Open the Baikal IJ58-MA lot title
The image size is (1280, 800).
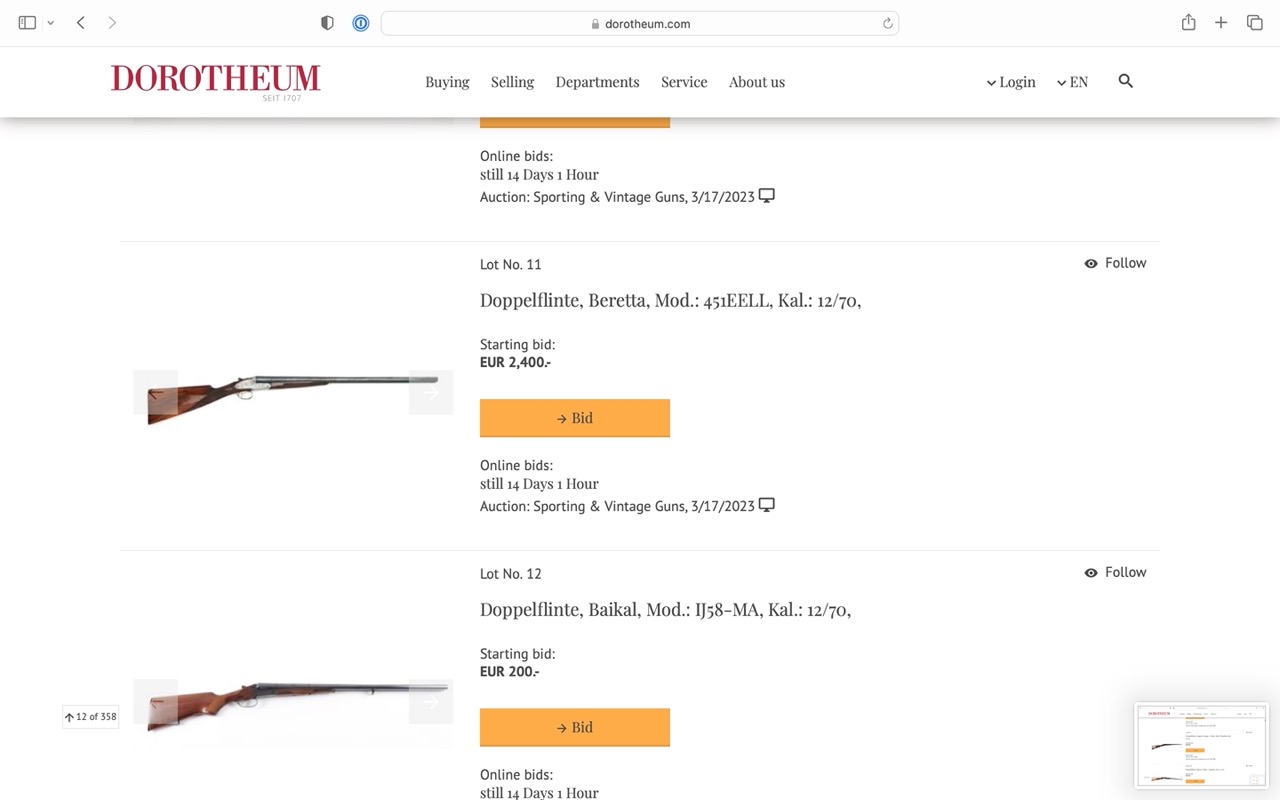pyautogui.click(x=665, y=609)
